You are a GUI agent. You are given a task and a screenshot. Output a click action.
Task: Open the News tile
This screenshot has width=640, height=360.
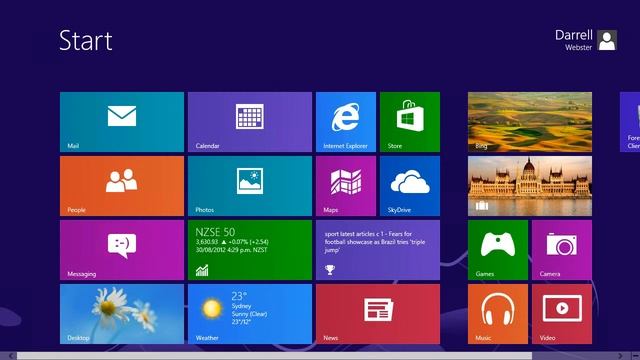(378, 314)
